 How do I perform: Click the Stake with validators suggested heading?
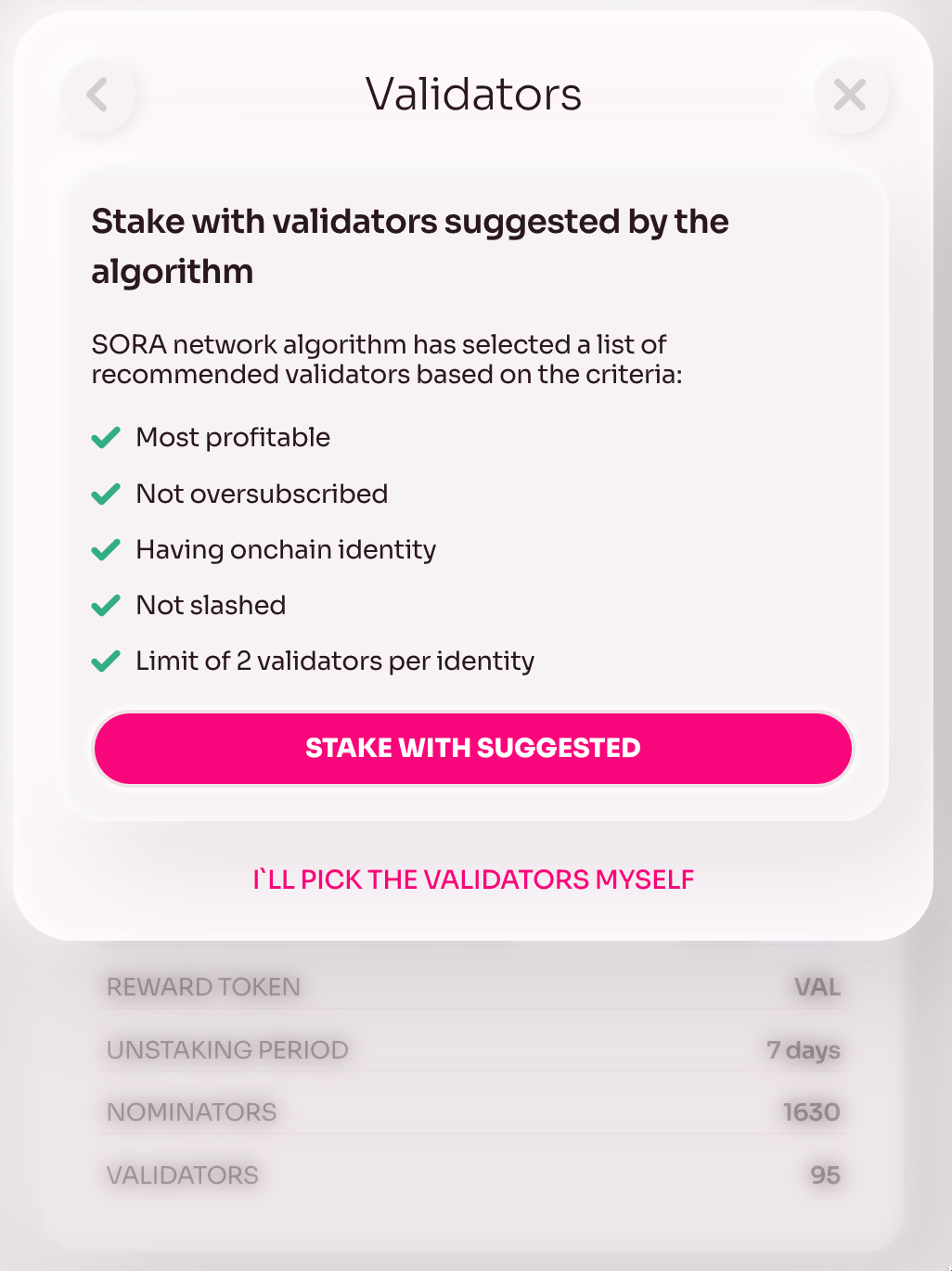[410, 247]
